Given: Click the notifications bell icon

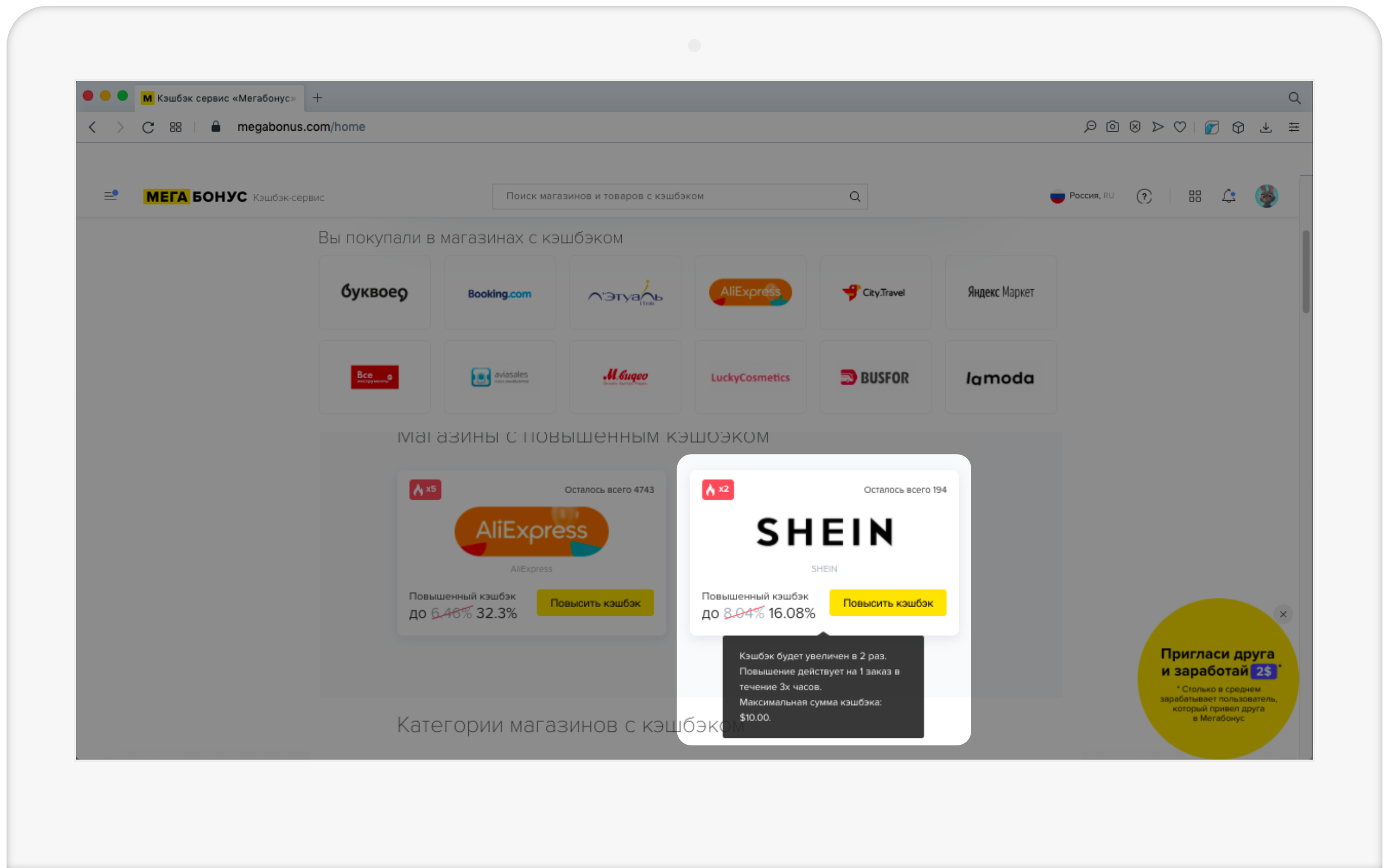Looking at the screenshot, I should click(x=1227, y=196).
